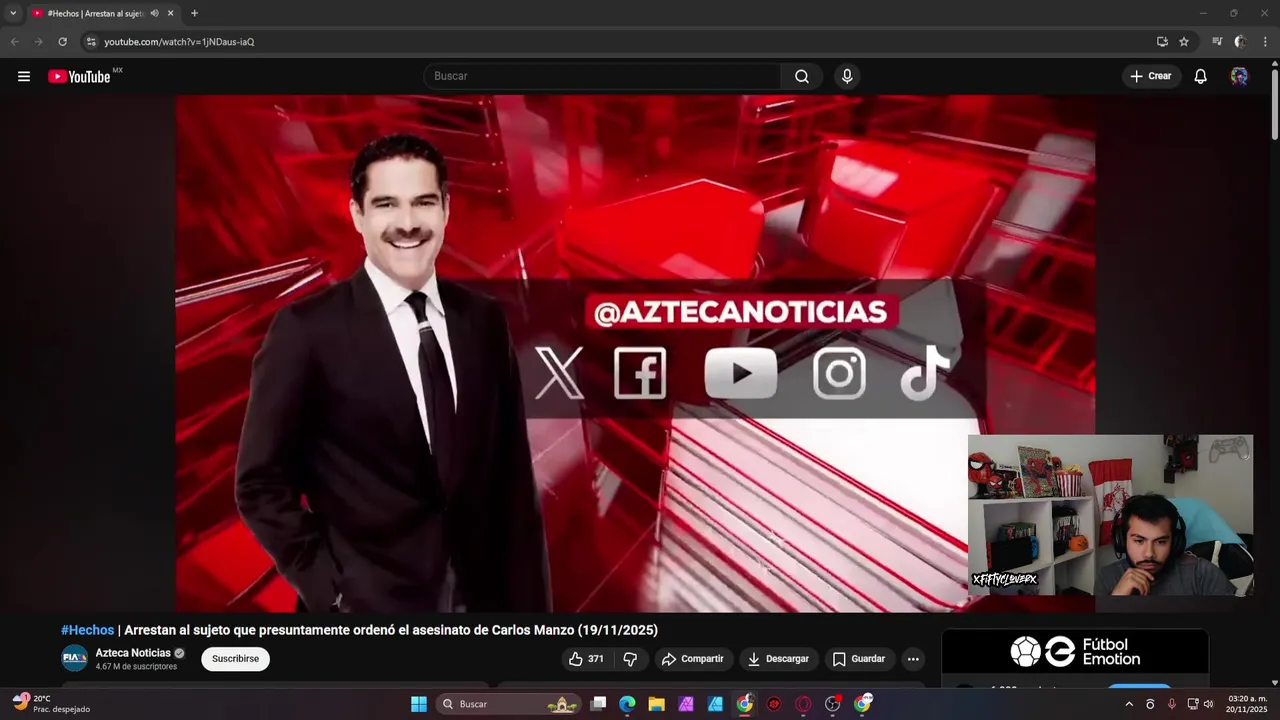Click the 4.67 M de suscriptores text
This screenshot has height=720, width=1280.
point(136,666)
